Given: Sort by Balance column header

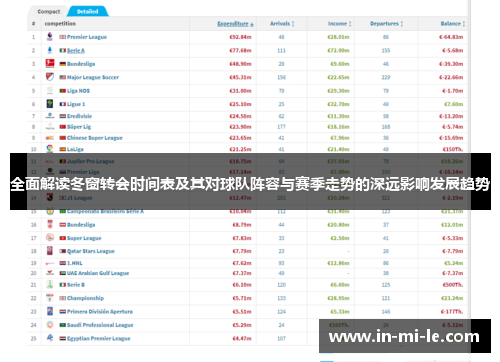Looking at the screenshot, I should pyautogui.click(x=453, y=24).
